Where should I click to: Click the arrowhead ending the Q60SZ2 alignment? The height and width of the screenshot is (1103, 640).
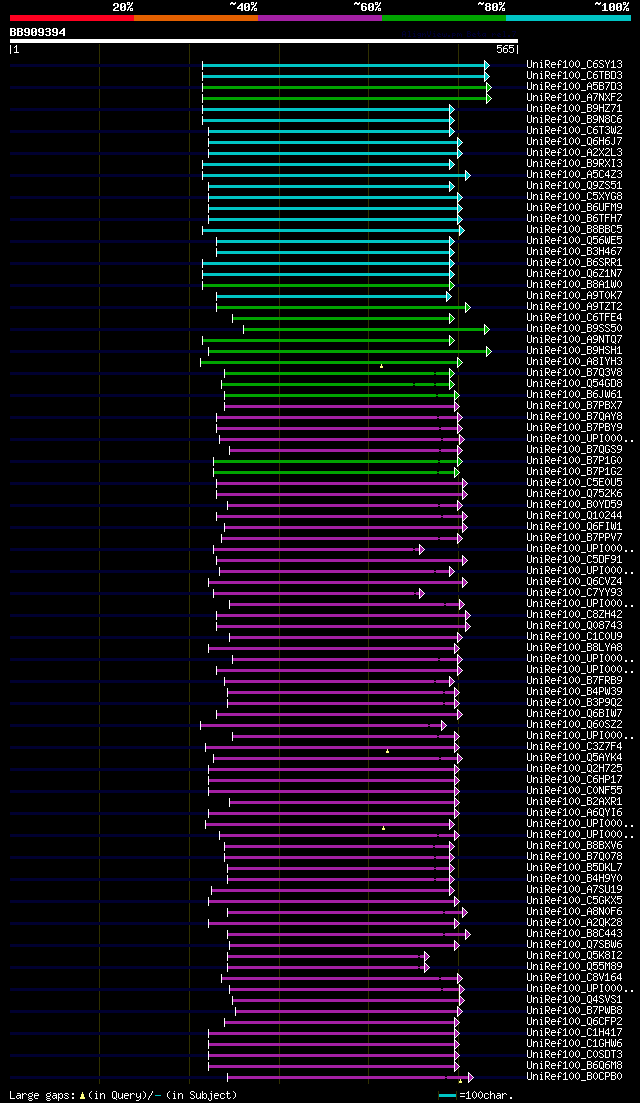click(443, 725)
